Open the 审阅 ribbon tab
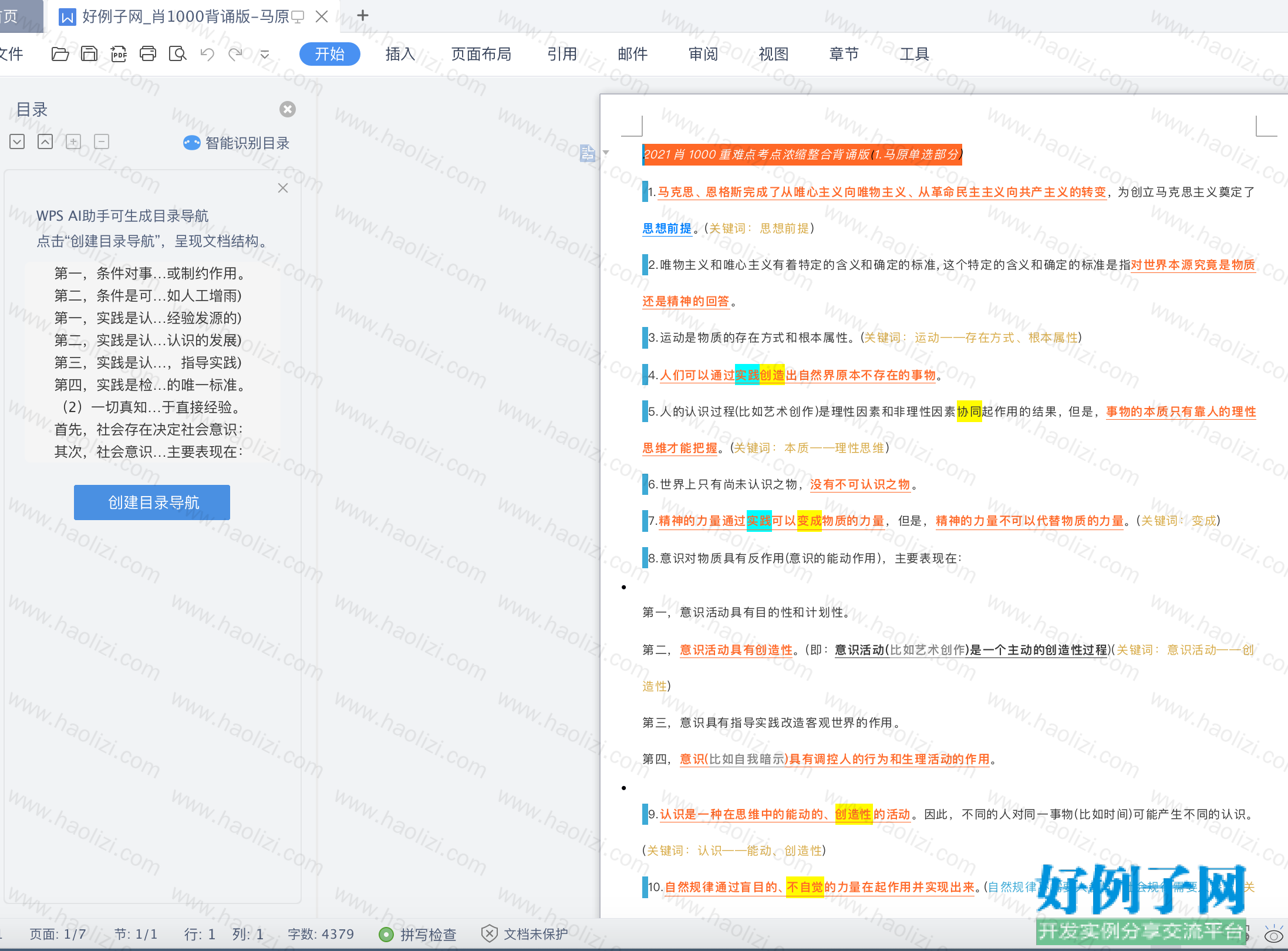This screenshot has width=1288, height=951. (703, 54)
